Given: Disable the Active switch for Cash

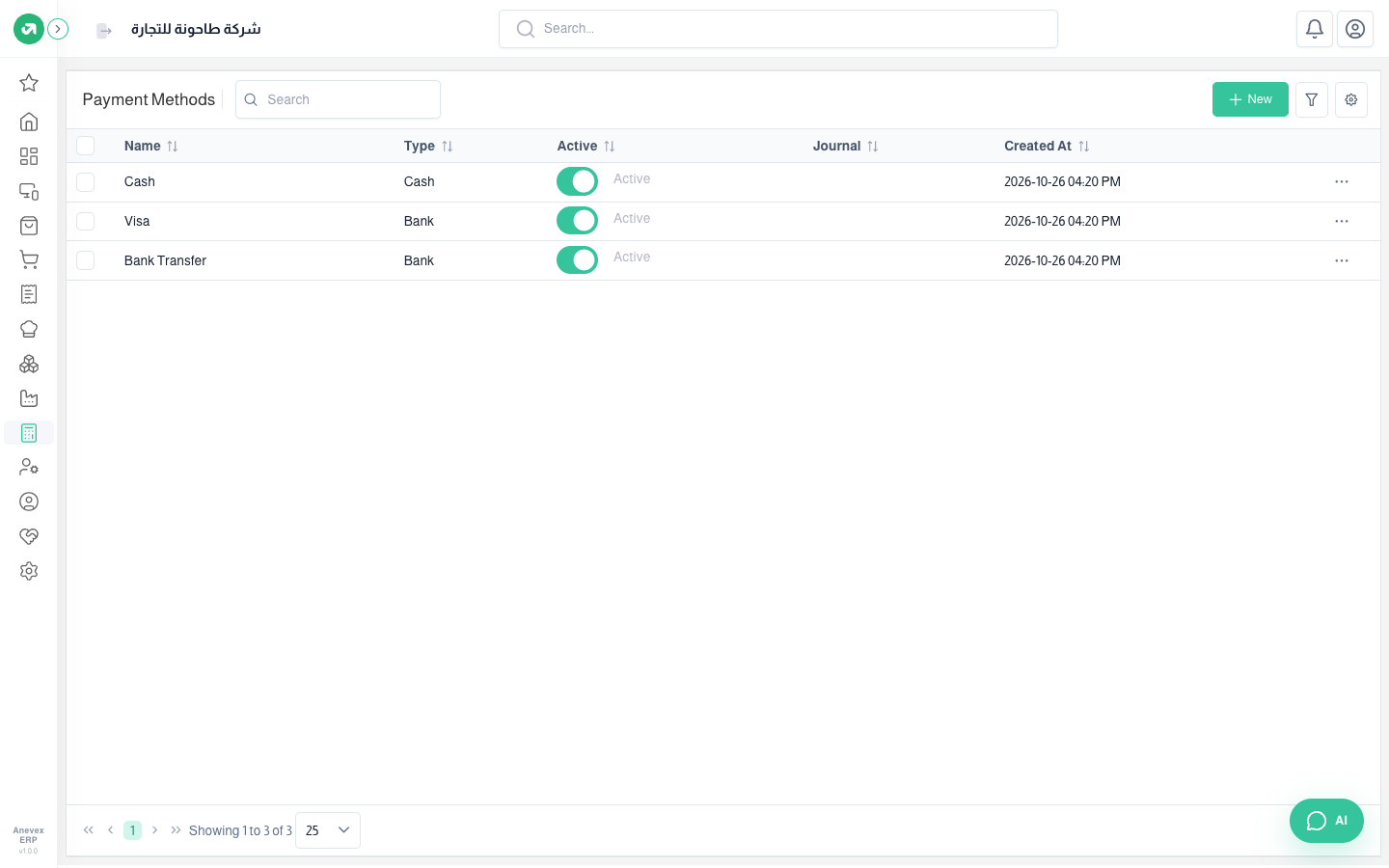Looking at the screenshot, I should point(577,181).
